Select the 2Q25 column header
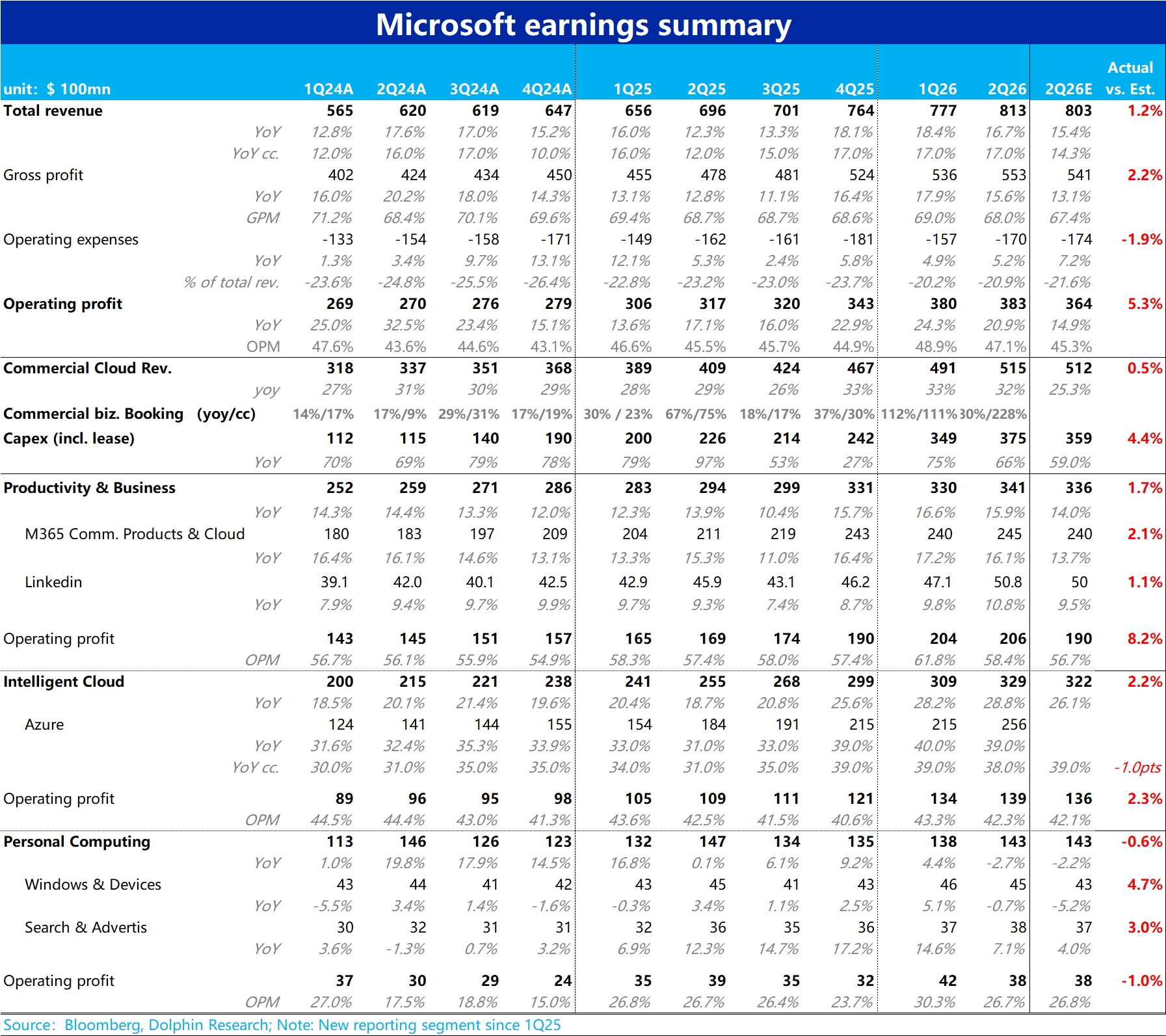Viewport: 1166px width, 1036px height. 707,89
